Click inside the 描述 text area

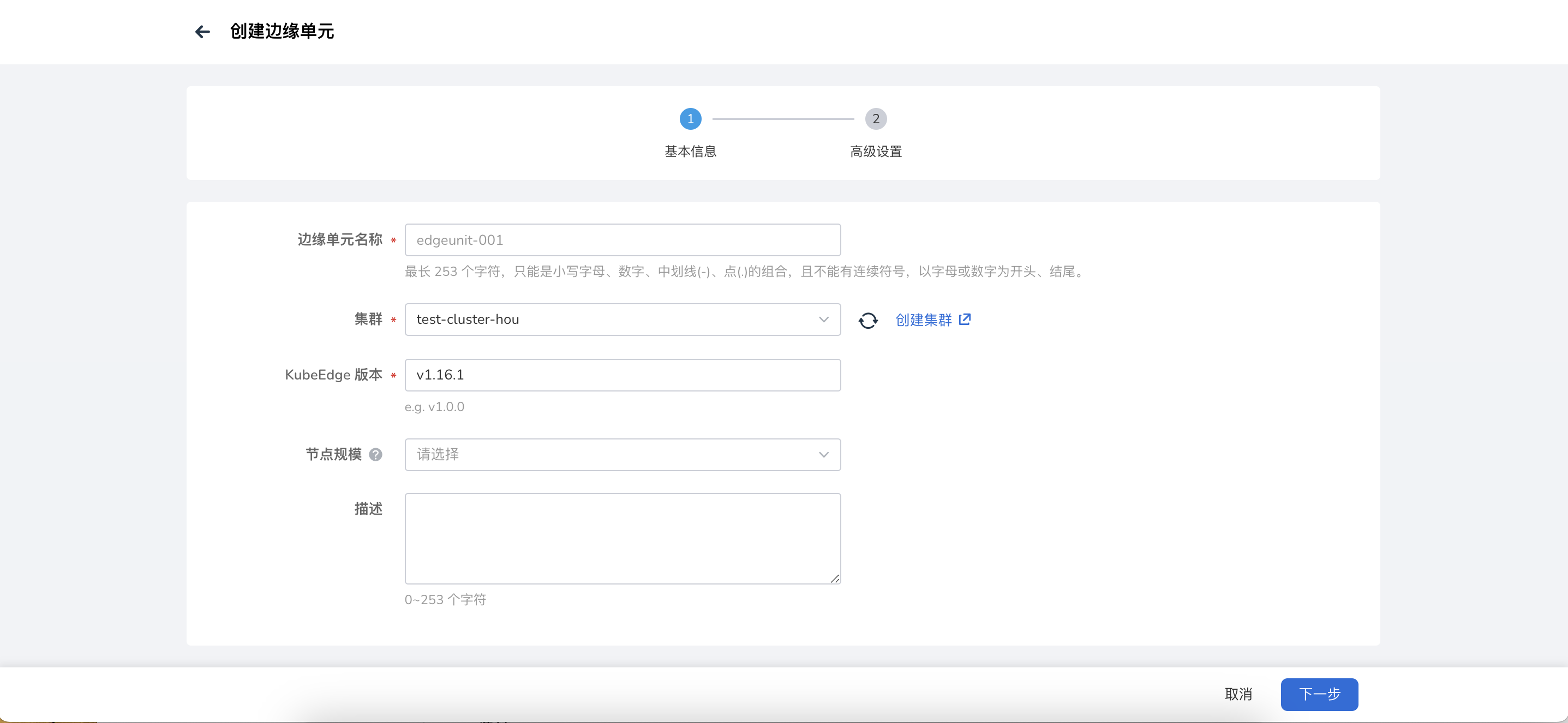[622, 538]
